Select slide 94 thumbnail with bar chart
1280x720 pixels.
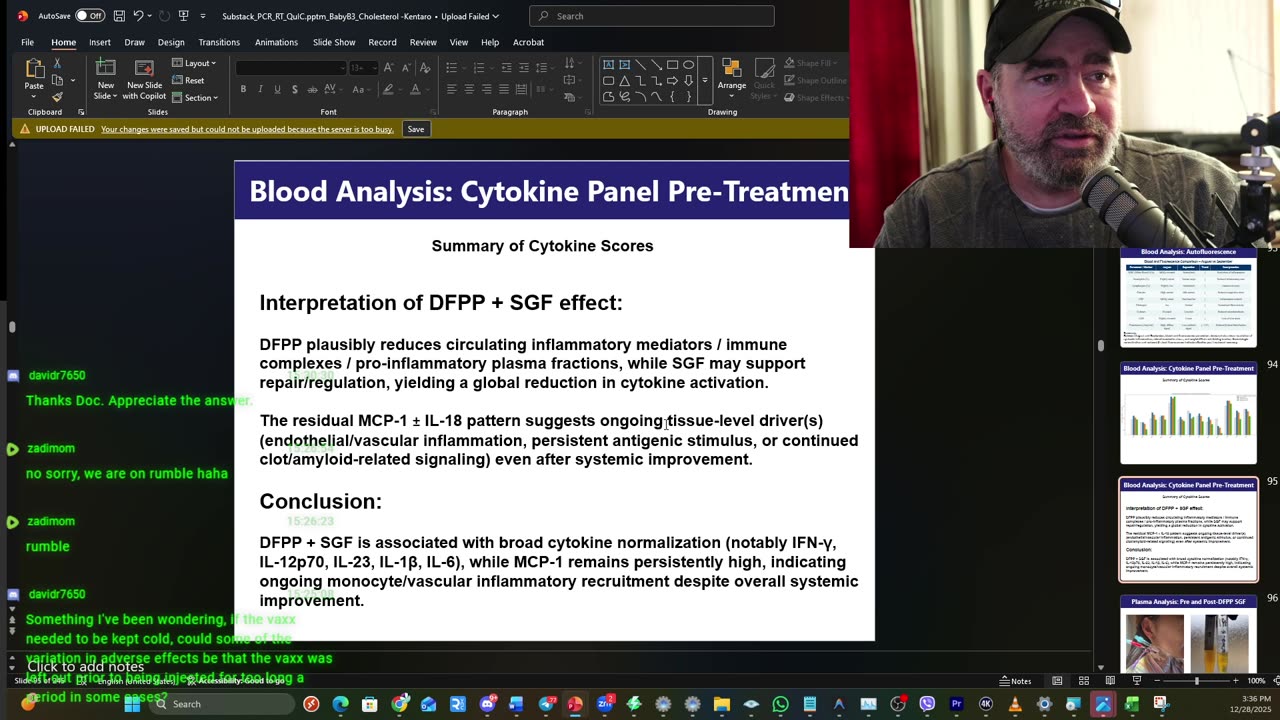pos(1188,413)
